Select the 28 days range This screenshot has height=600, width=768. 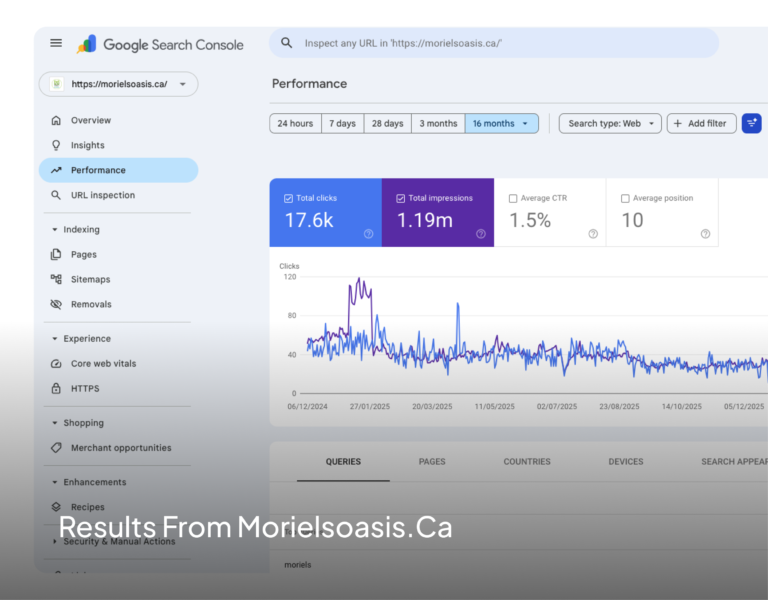387,123
